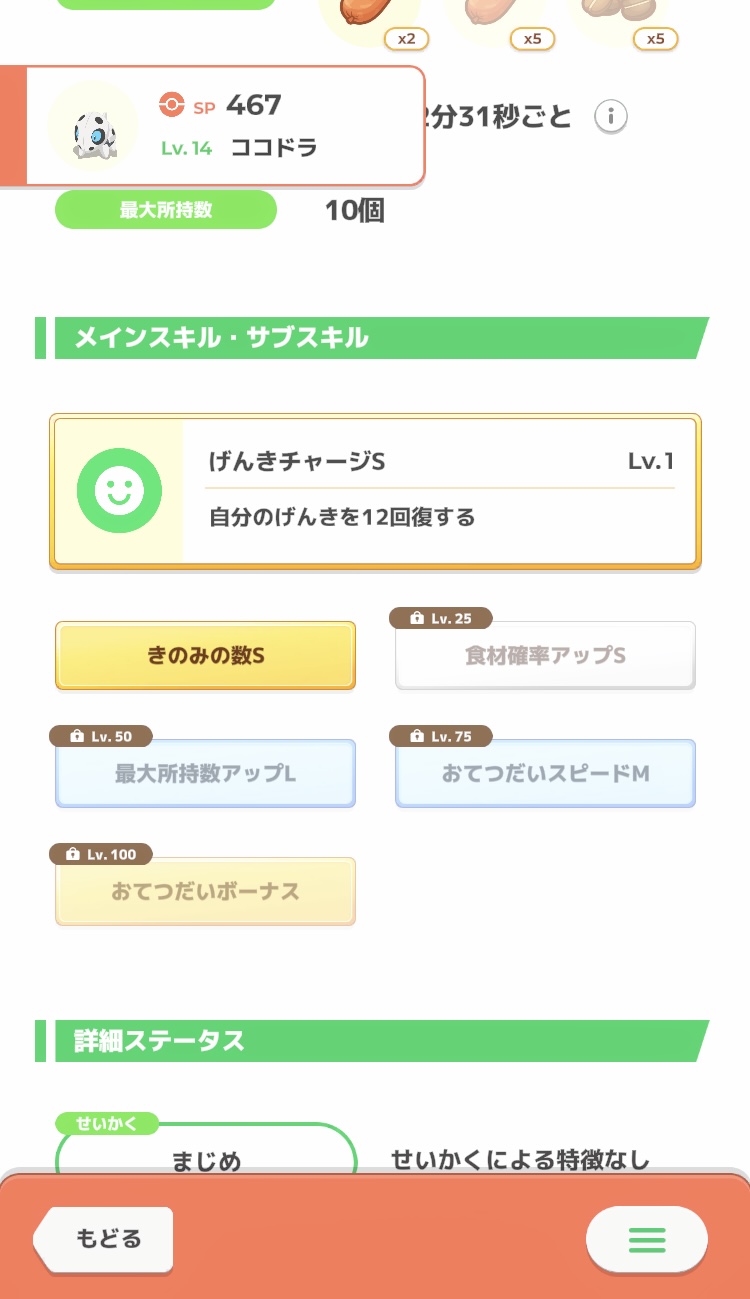Viewport: 750px width, 1299px height.
Task: Click the green smiley skill icon
Action: pos(119,490)
